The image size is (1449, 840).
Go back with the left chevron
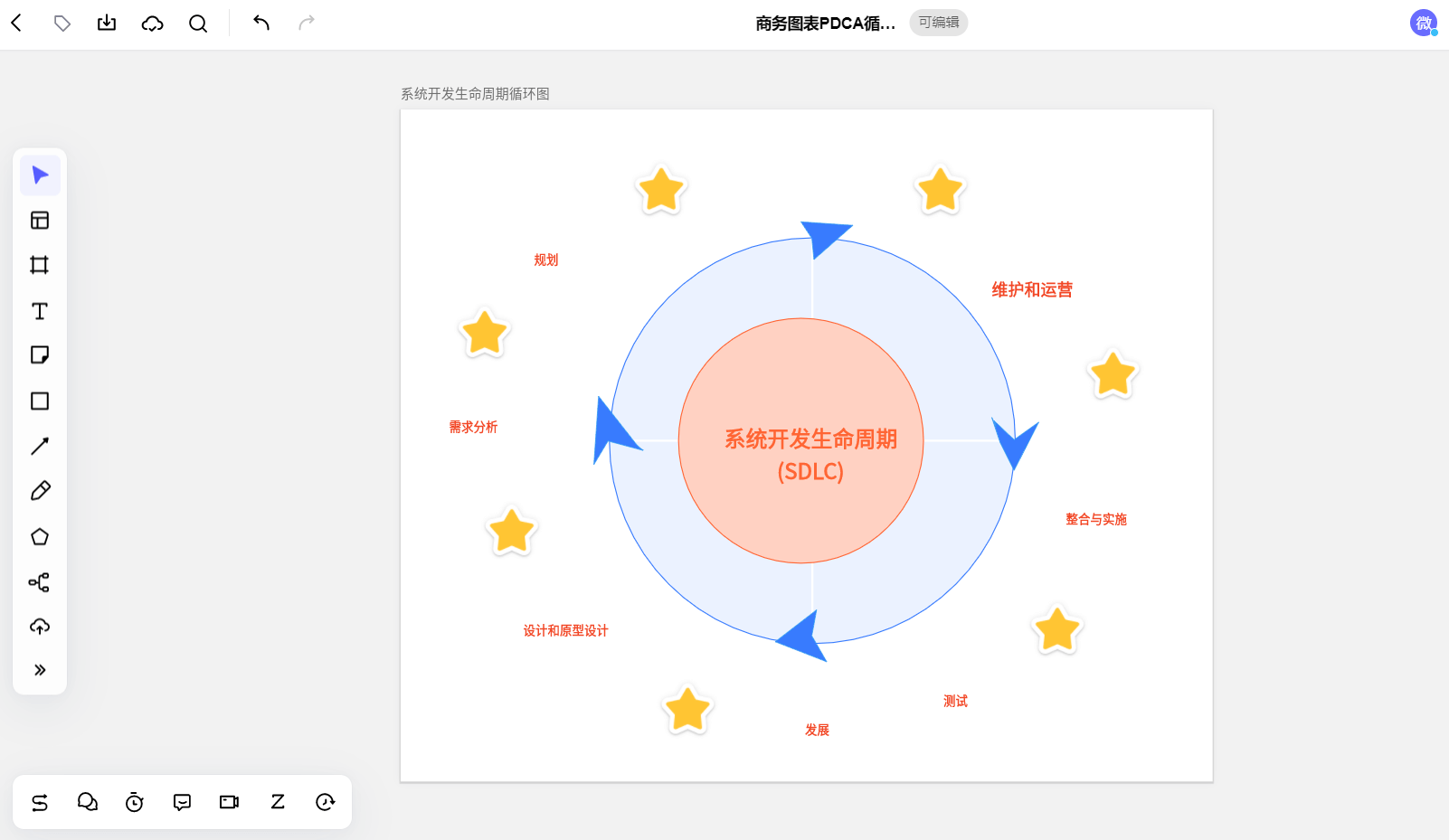click(16, 24)
